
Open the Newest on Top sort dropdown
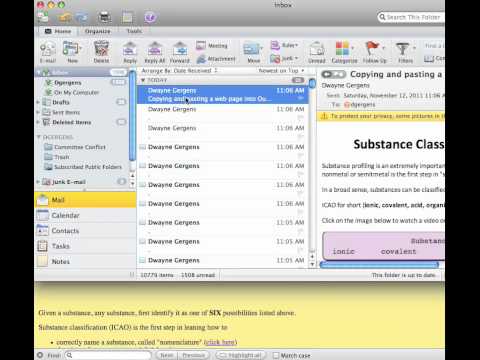click(x=281, y=71)
